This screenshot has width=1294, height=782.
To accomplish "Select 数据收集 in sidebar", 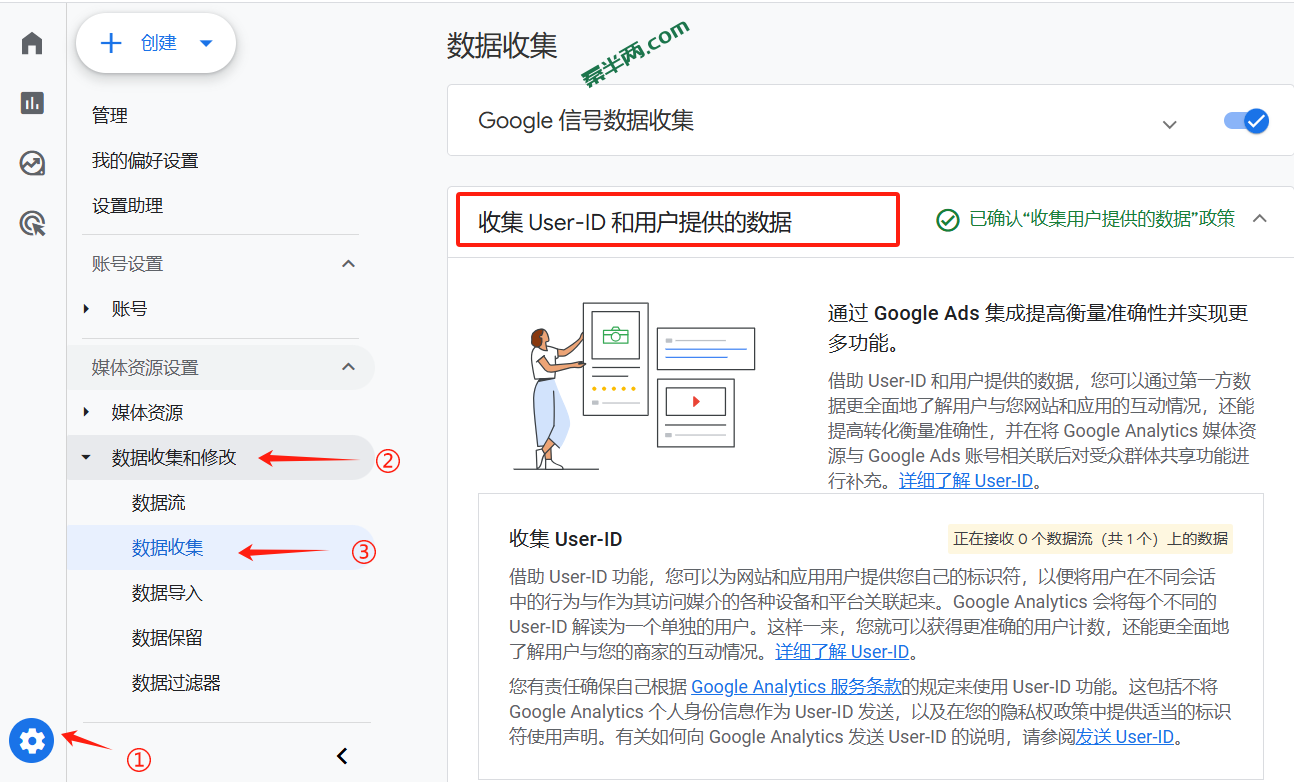I will point(168,548).
